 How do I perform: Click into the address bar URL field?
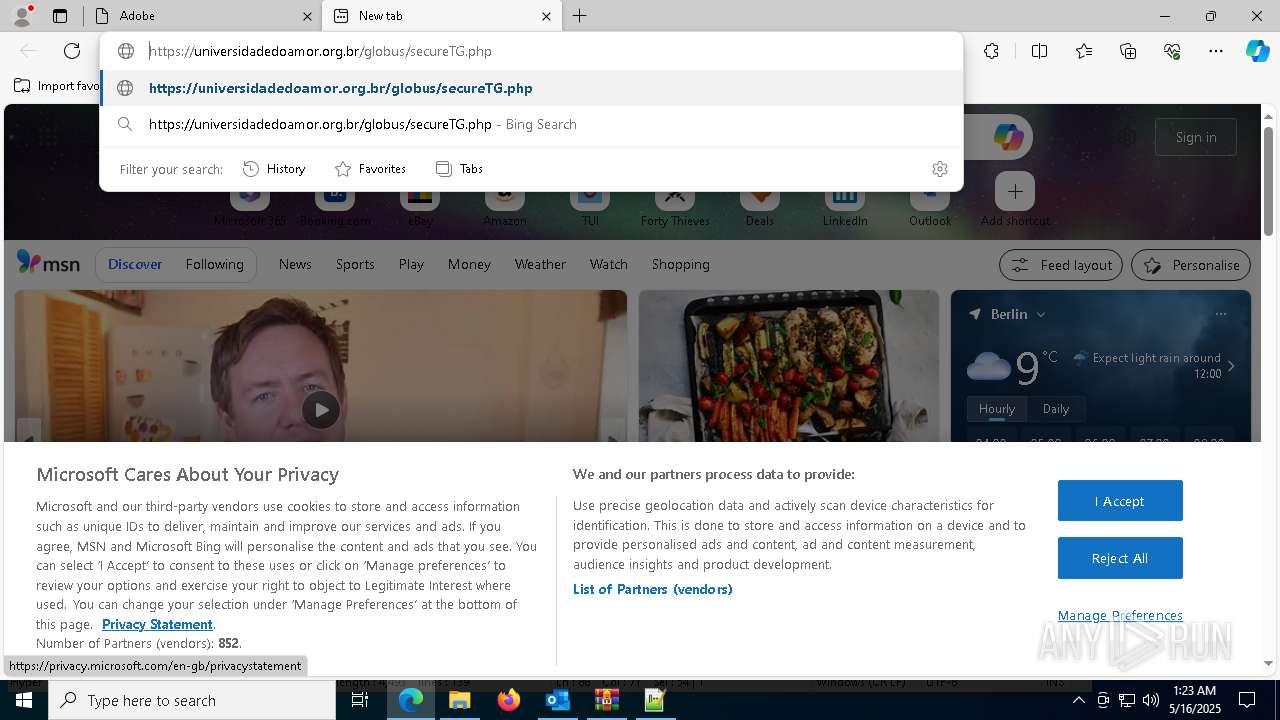pyautogui.click(x=530, y=51)
